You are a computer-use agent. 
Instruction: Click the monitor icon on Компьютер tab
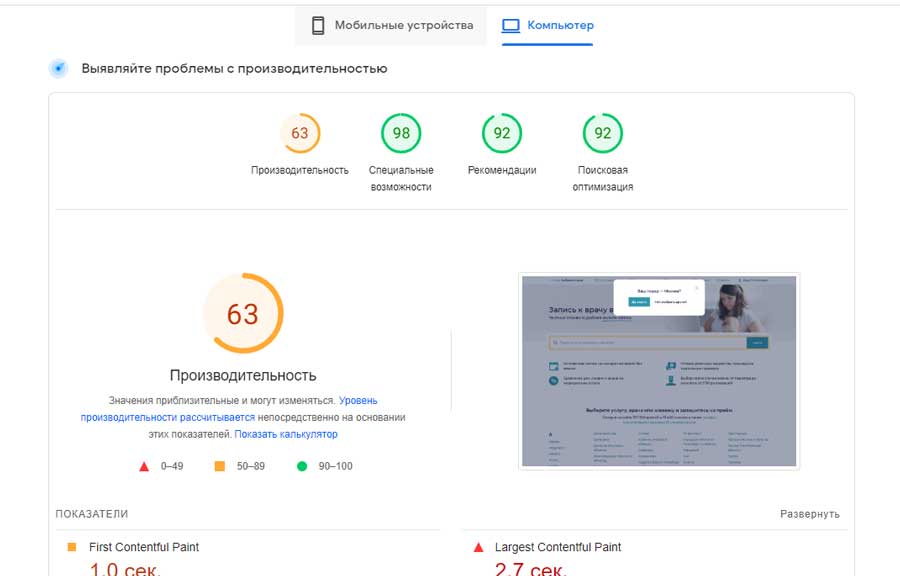[x=508, y=25]
